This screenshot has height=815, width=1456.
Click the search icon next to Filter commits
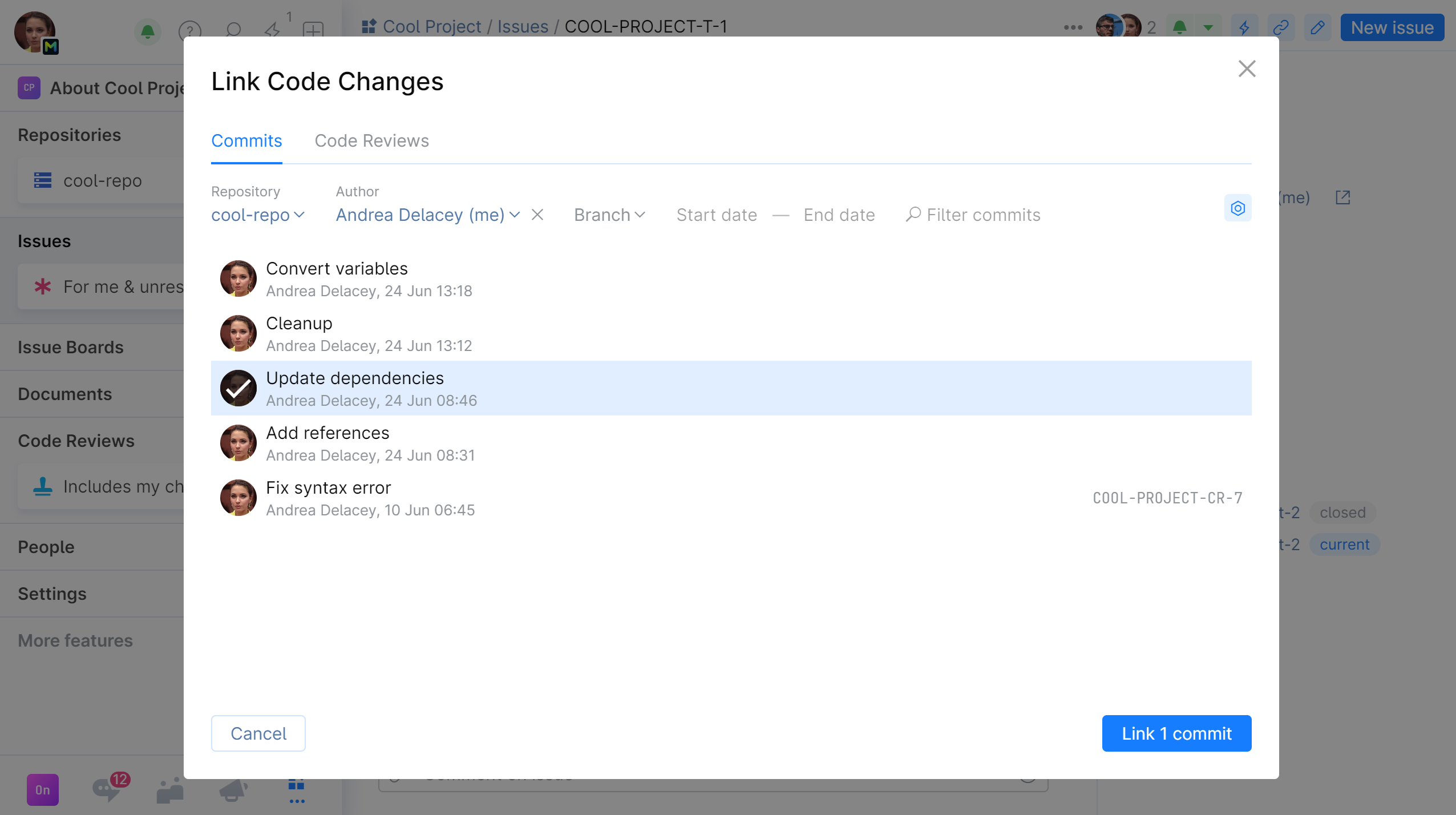912,214
